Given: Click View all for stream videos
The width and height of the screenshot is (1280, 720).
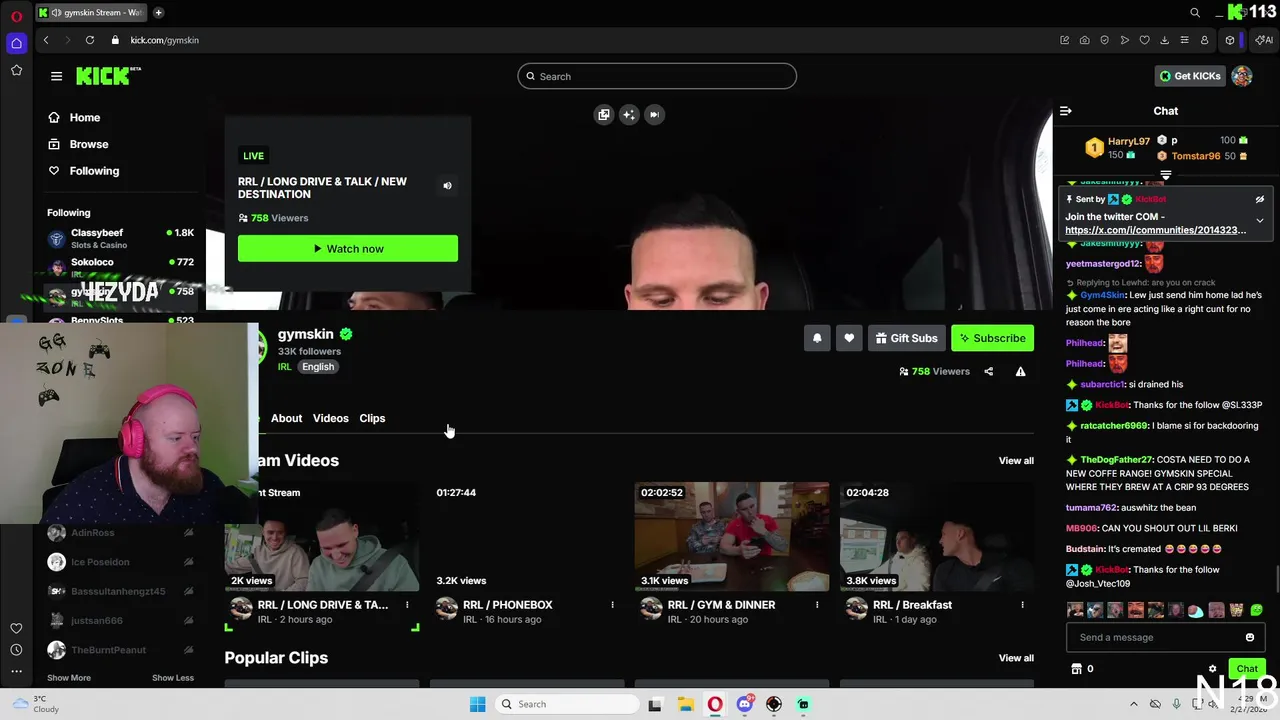Looking at the screenshot, I should coord(1016,461).
